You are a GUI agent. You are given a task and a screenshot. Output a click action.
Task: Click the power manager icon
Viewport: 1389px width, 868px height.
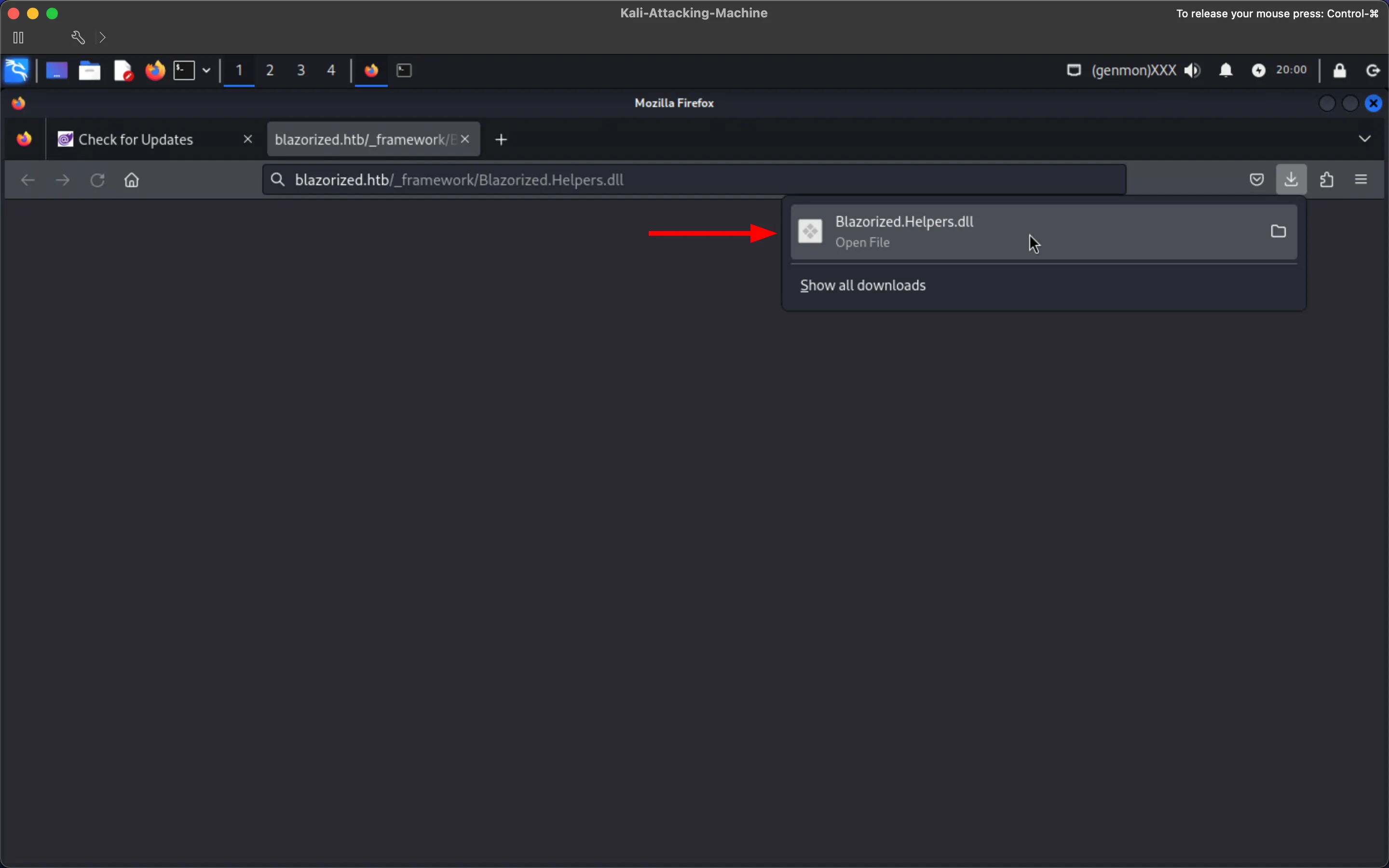pyautogui.click(x=1259, y=70)
